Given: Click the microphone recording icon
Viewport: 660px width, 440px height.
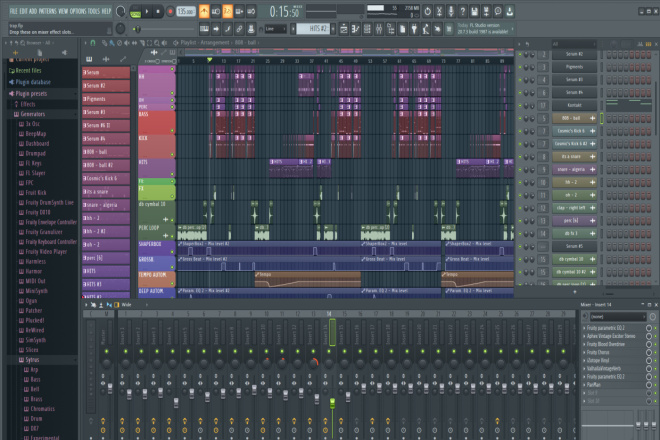Looking at the screenshot, I should click(x=451, y=11).
